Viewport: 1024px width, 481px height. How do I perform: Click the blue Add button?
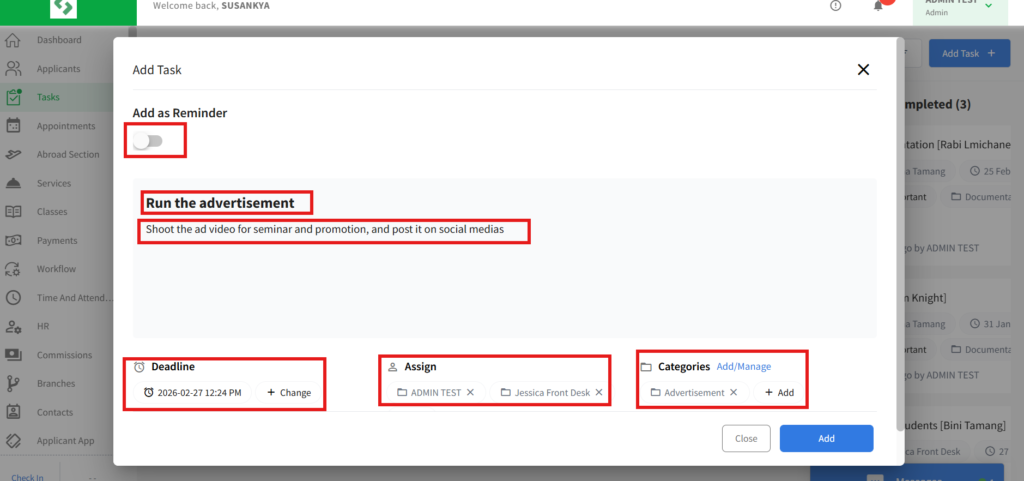point(826,438)
